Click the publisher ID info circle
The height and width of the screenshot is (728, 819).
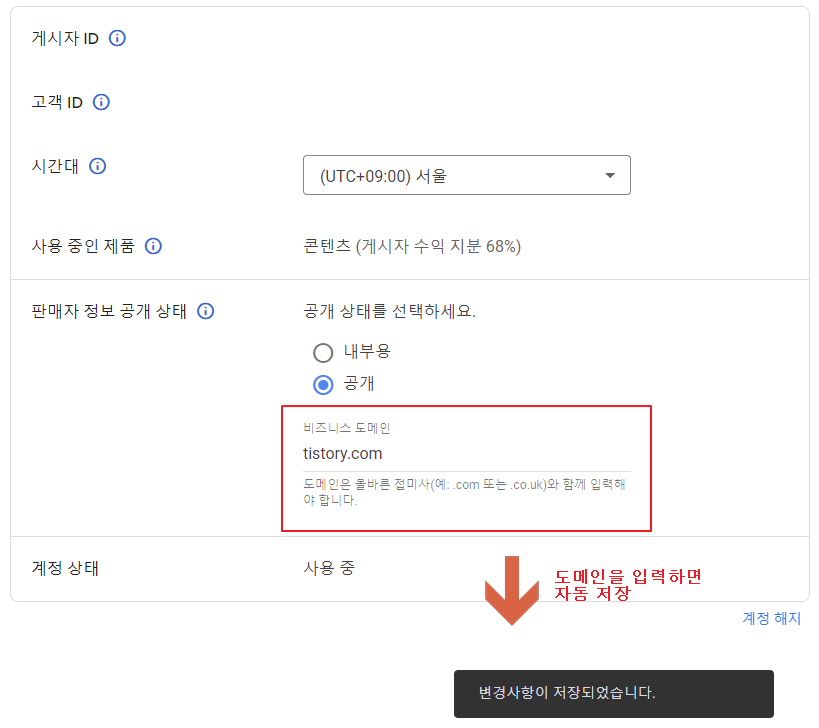pos(117,39)
